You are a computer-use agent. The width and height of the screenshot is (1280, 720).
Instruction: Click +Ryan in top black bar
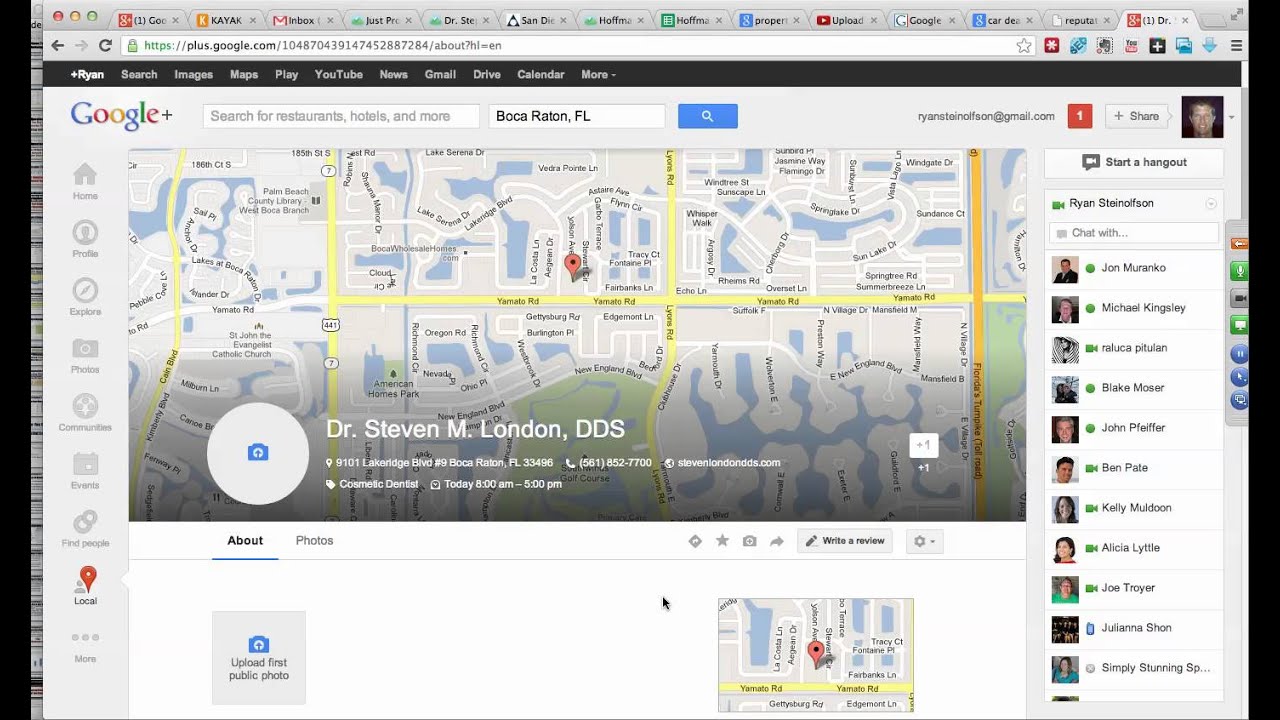87,74
